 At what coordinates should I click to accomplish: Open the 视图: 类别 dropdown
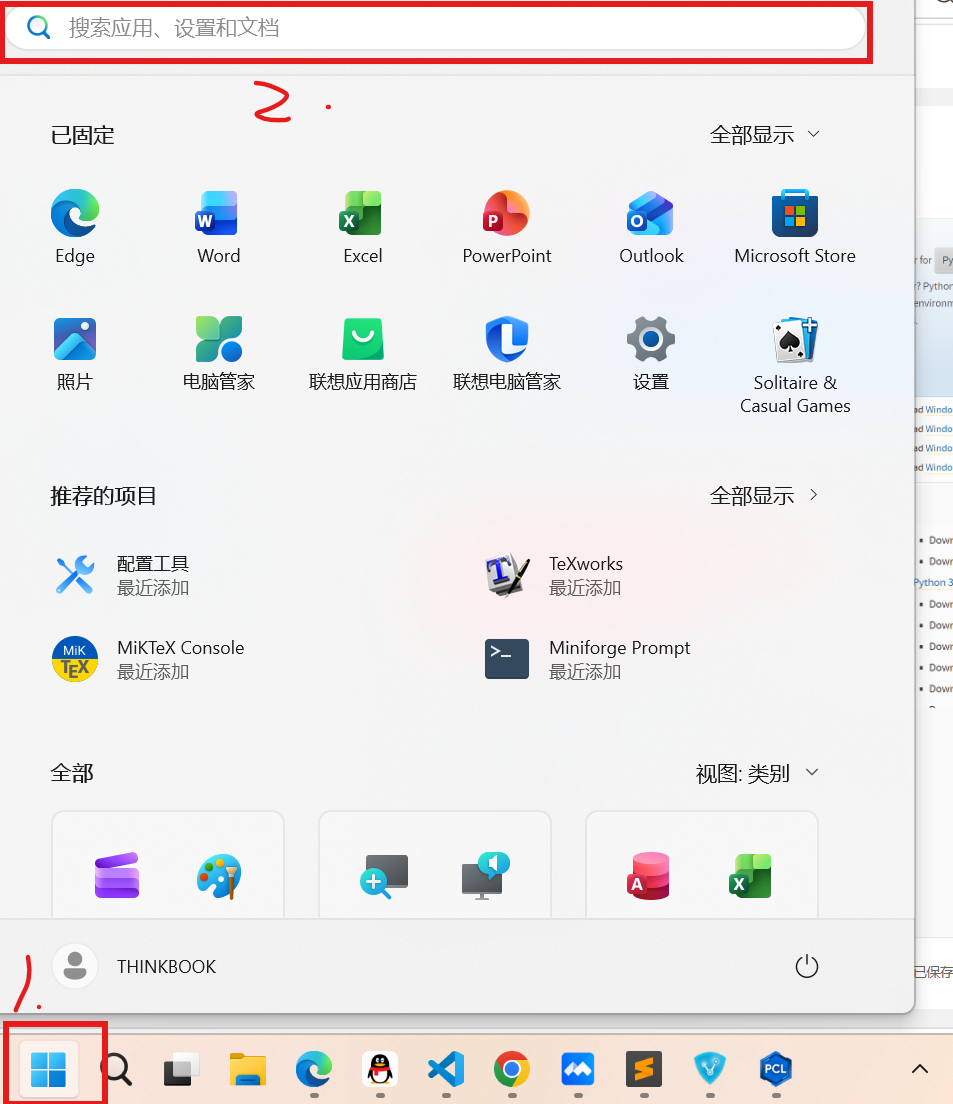pyautogui.click(x=757, y=773)
